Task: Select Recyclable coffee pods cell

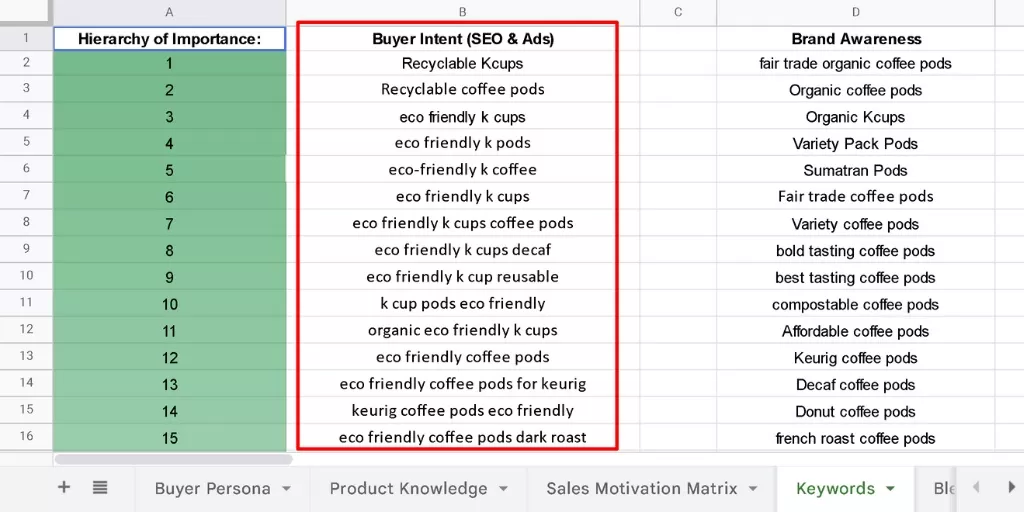Action: pyautogui.click(x=462, y=89)
